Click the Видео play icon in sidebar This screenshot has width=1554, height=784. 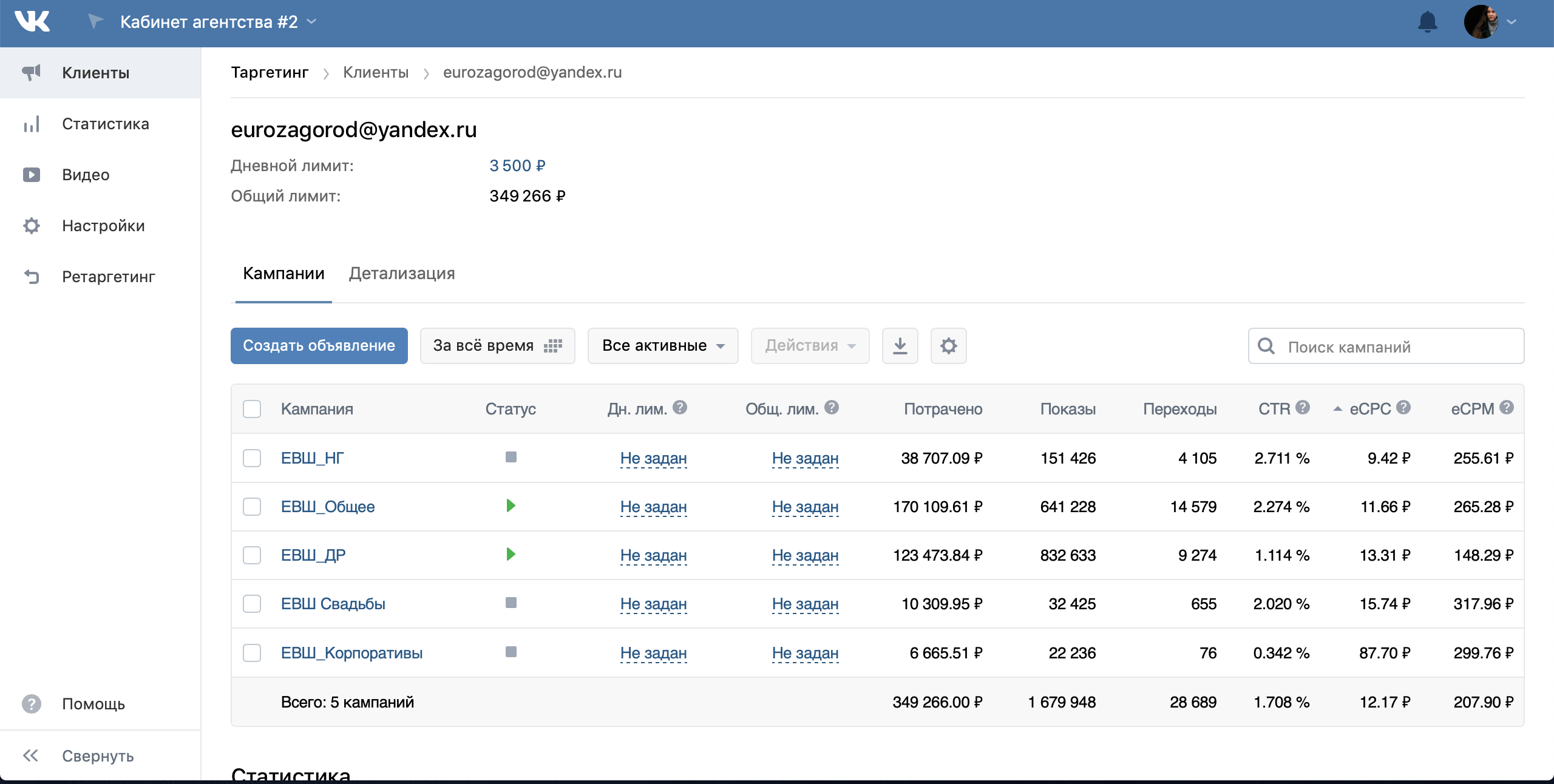click(x=32, y=175)
